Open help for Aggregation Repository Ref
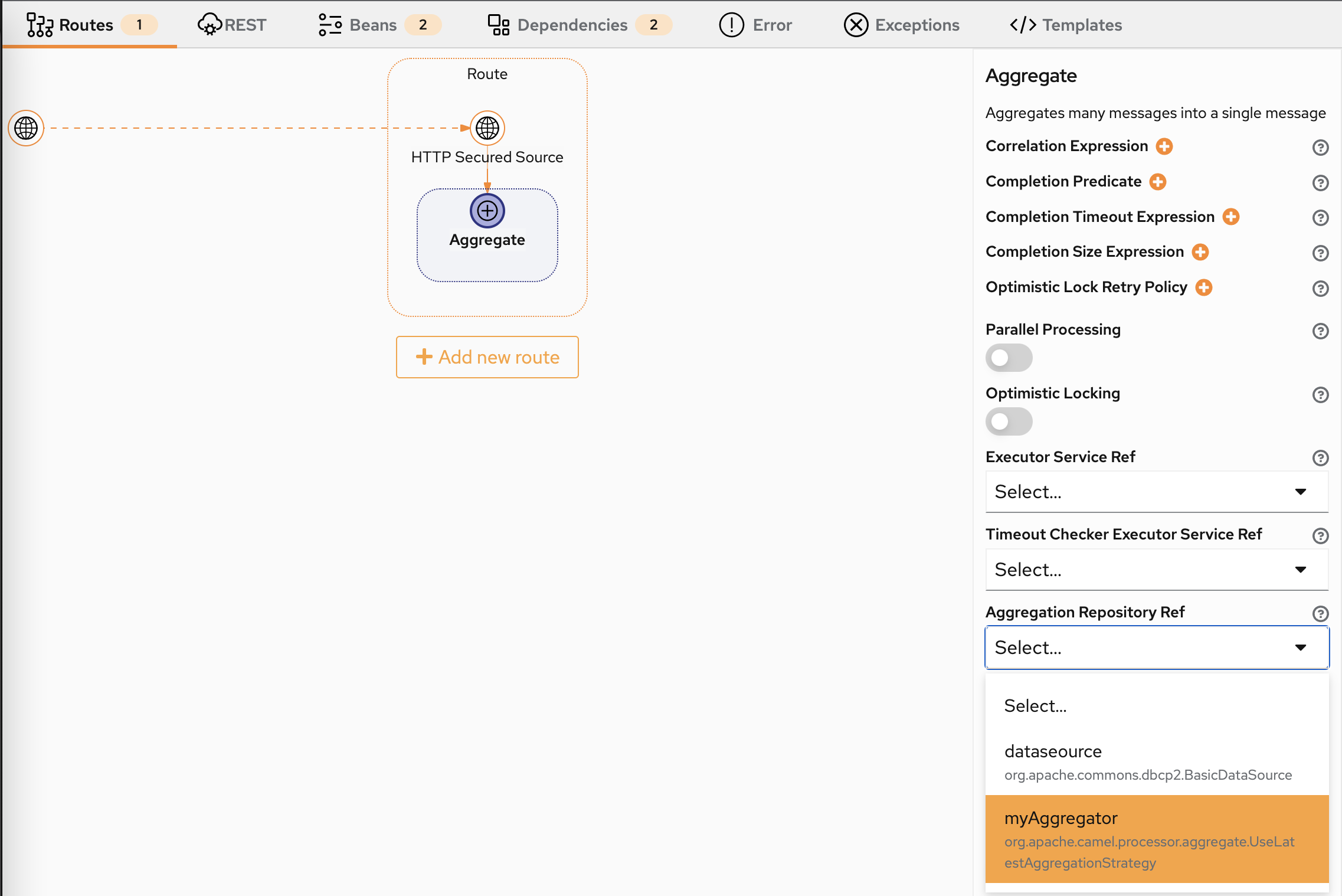The image size is (1342, 896). pos(1321,614)
